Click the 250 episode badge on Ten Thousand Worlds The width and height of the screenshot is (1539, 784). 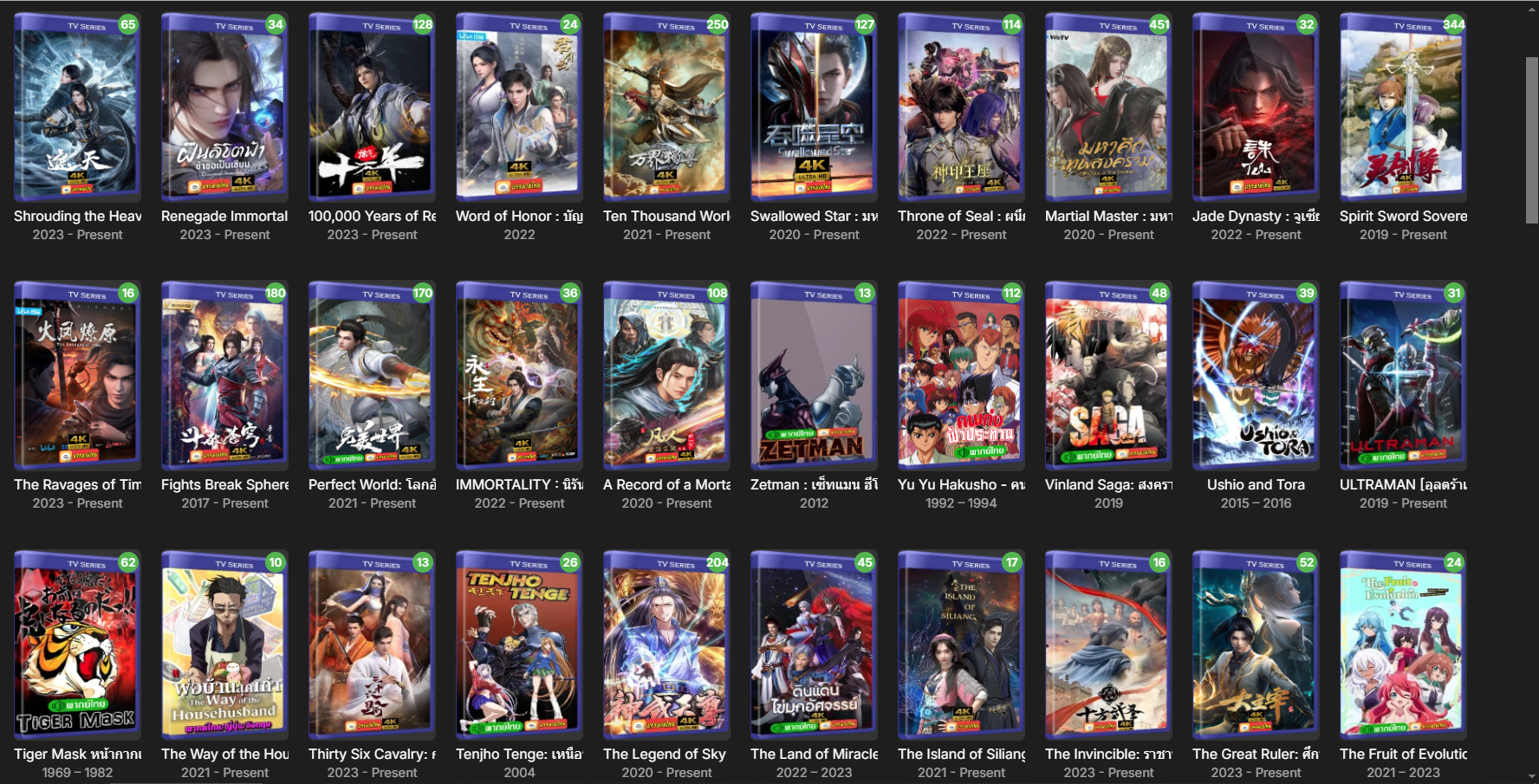(x=717, y=24)
